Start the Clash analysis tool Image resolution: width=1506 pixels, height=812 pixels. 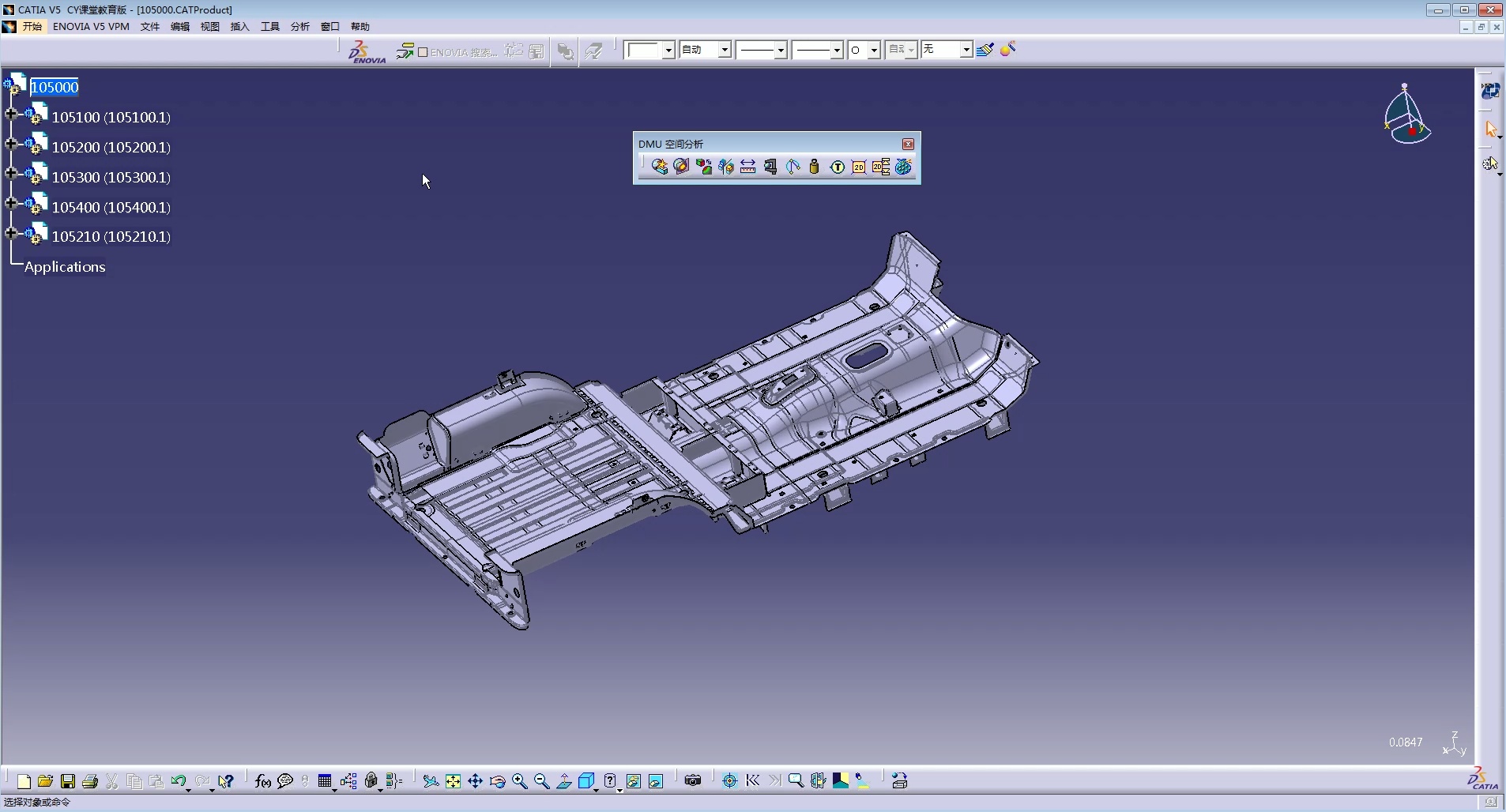(x=659, y=167)
